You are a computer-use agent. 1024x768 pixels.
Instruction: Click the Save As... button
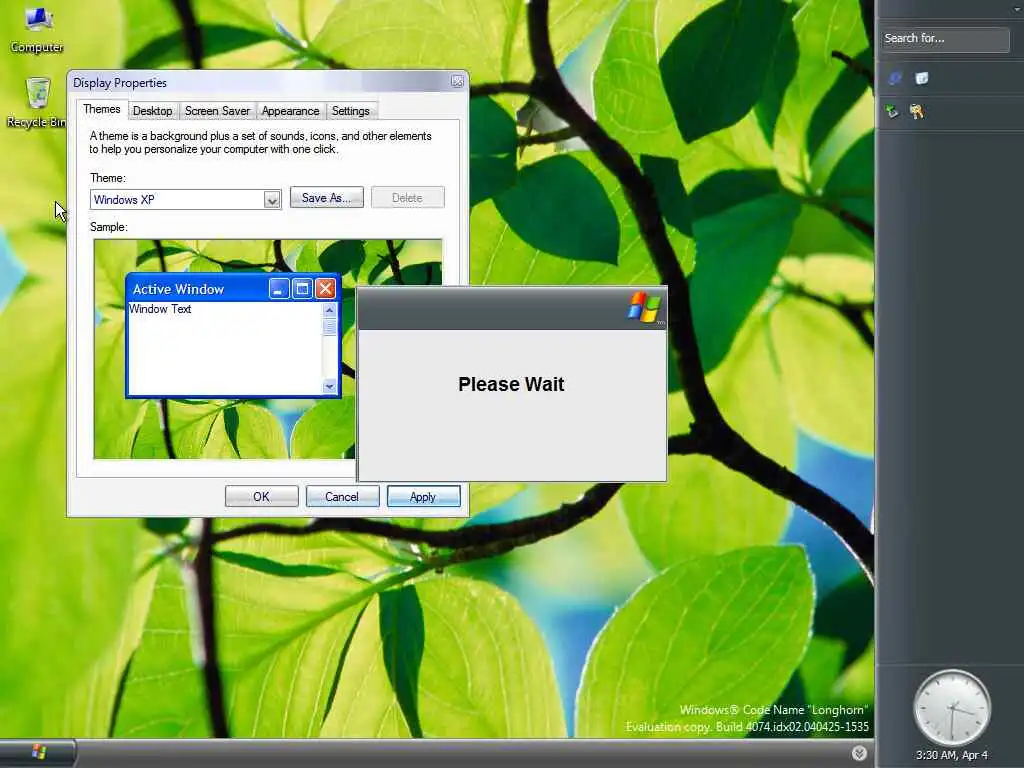327,198
